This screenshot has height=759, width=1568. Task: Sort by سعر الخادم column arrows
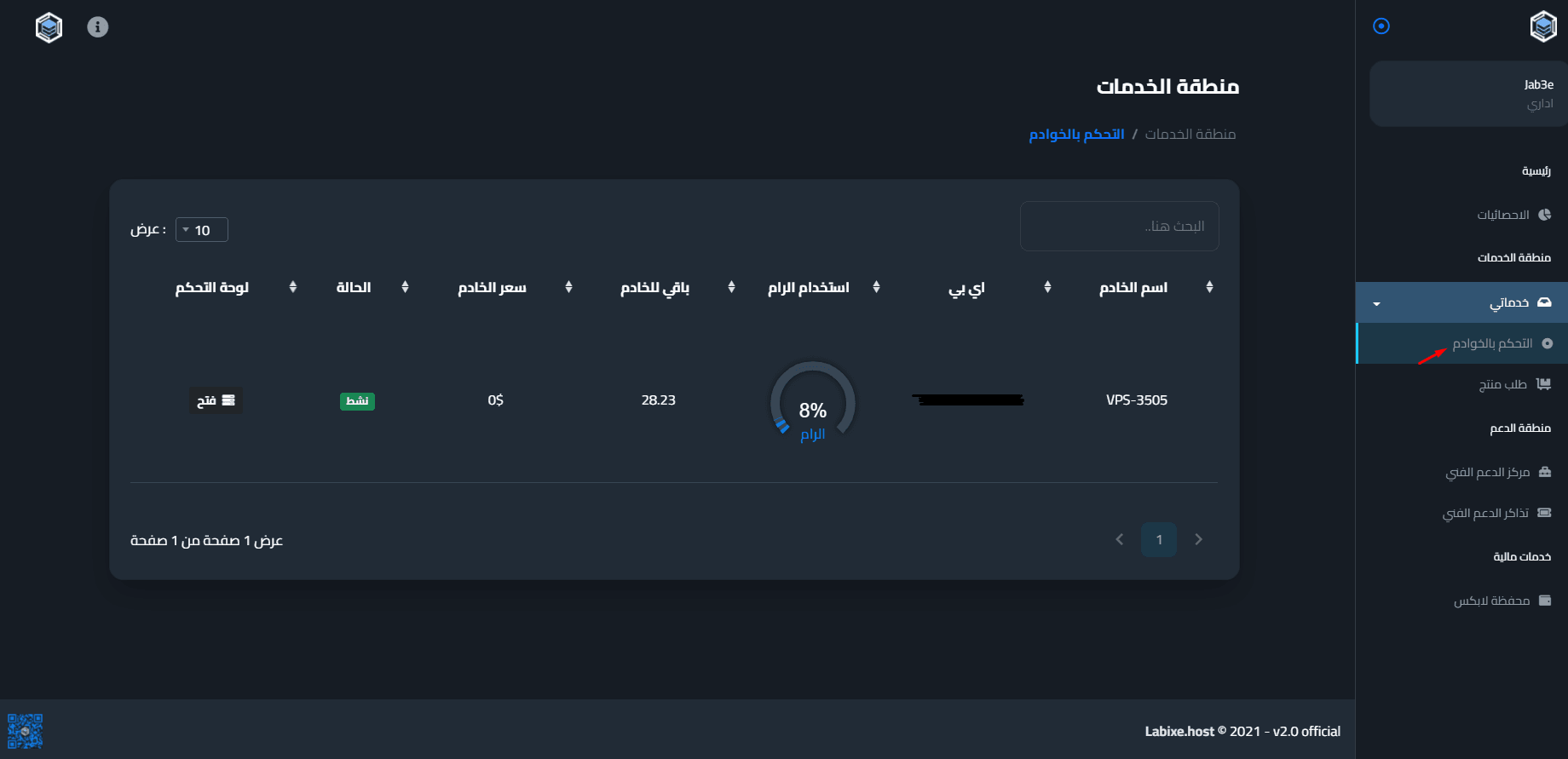point(568,287)
